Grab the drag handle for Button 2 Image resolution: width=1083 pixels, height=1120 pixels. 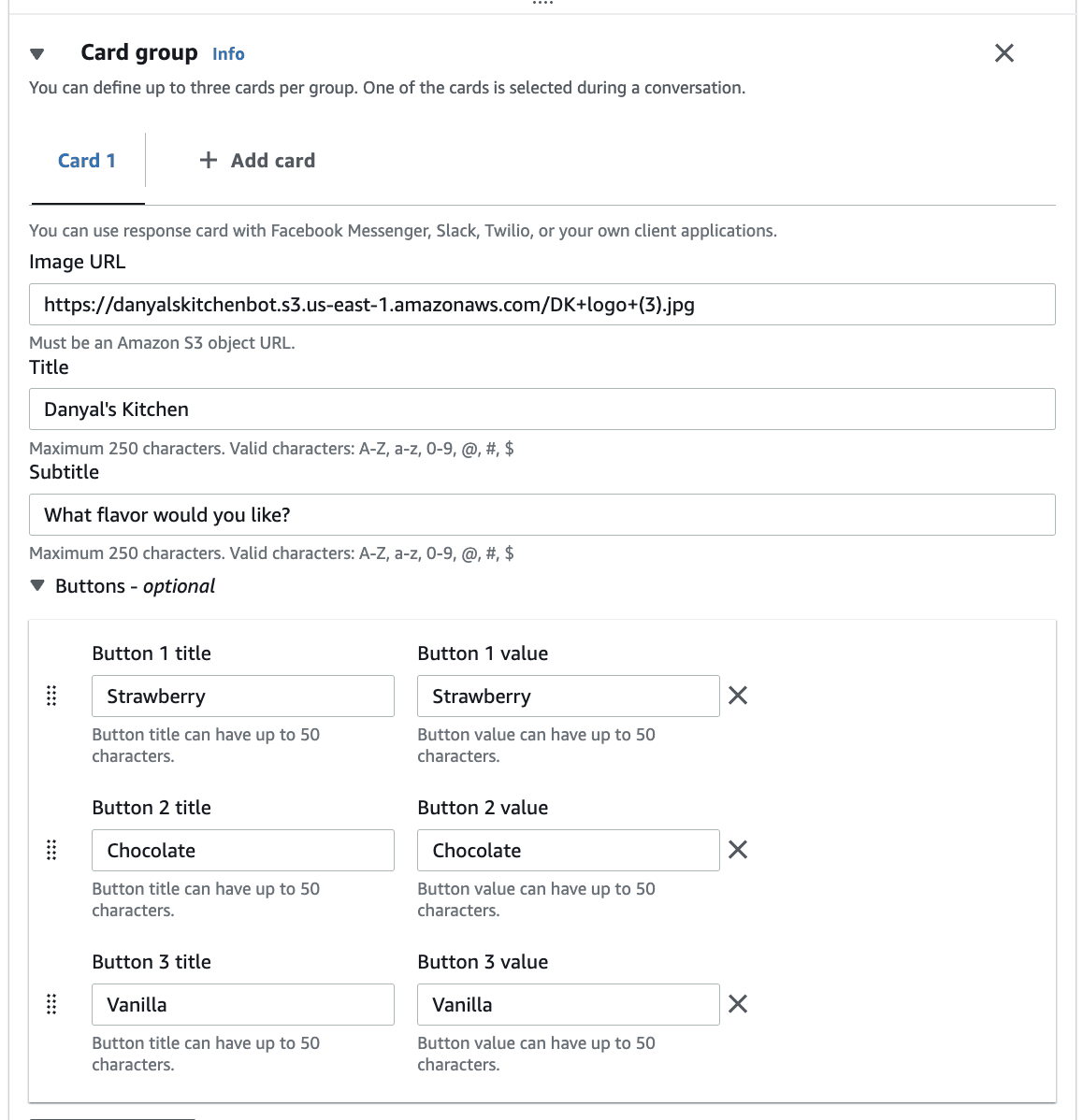pos(51,850)
